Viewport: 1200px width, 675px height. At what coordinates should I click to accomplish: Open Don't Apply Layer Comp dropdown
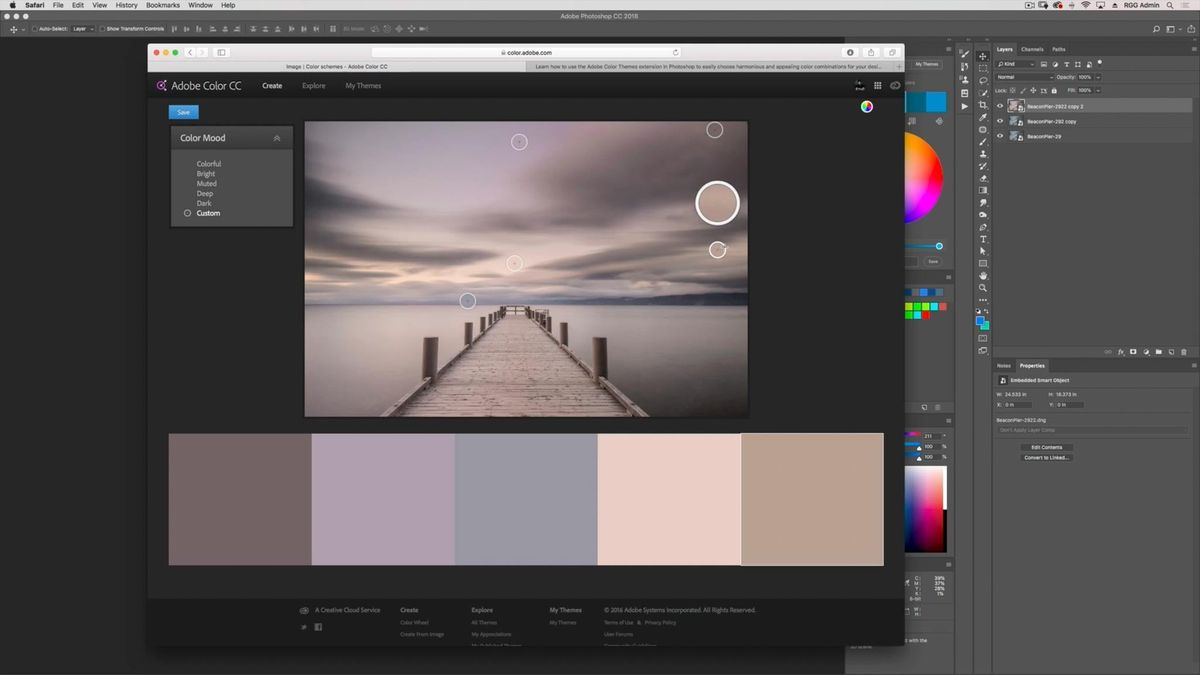point(1090,430)
